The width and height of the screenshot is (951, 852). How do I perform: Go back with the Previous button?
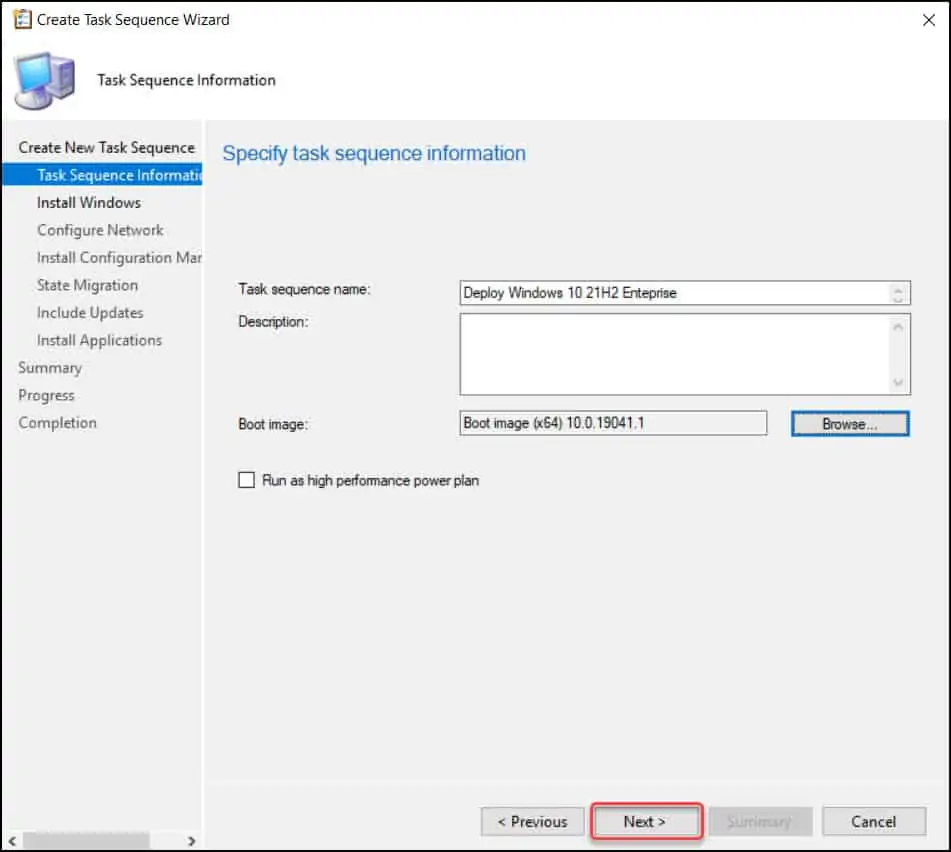tap(533, 822)
